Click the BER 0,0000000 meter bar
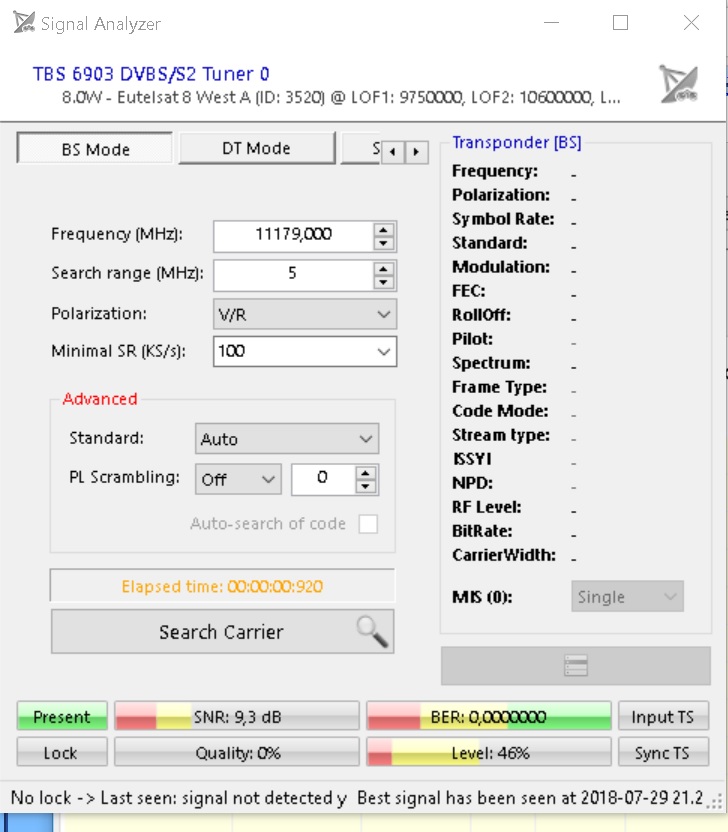The height and width of the screenshot is (832, 728). pyautogui.click(x=489, y=716)
